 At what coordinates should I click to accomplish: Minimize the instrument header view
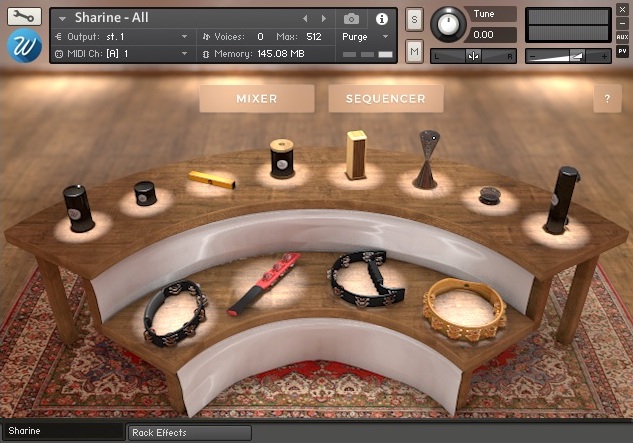tap(622, 23)
